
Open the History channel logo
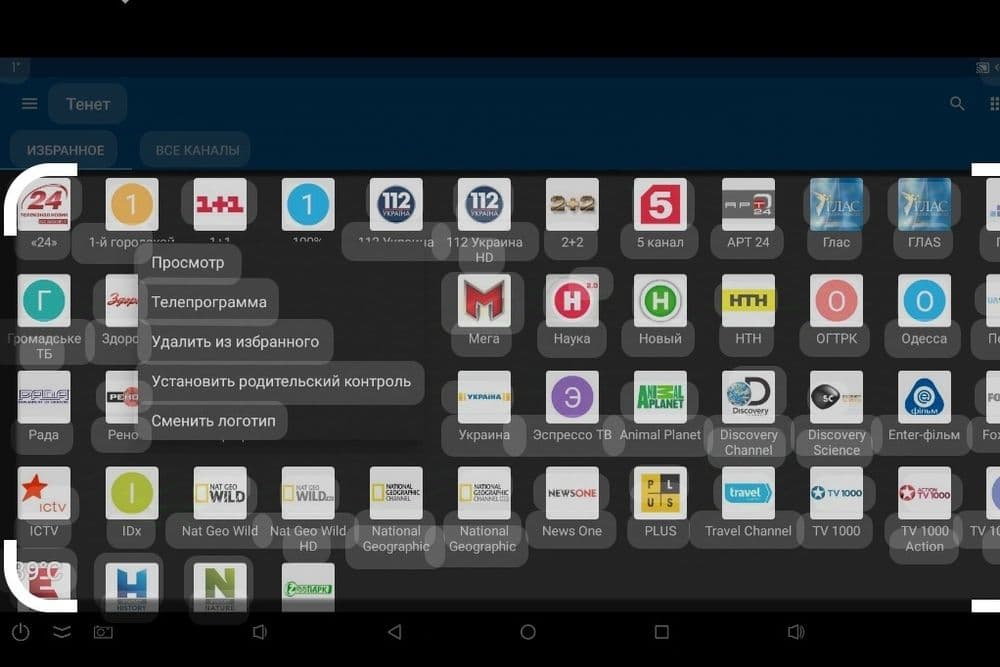click(x=132, y=587)
